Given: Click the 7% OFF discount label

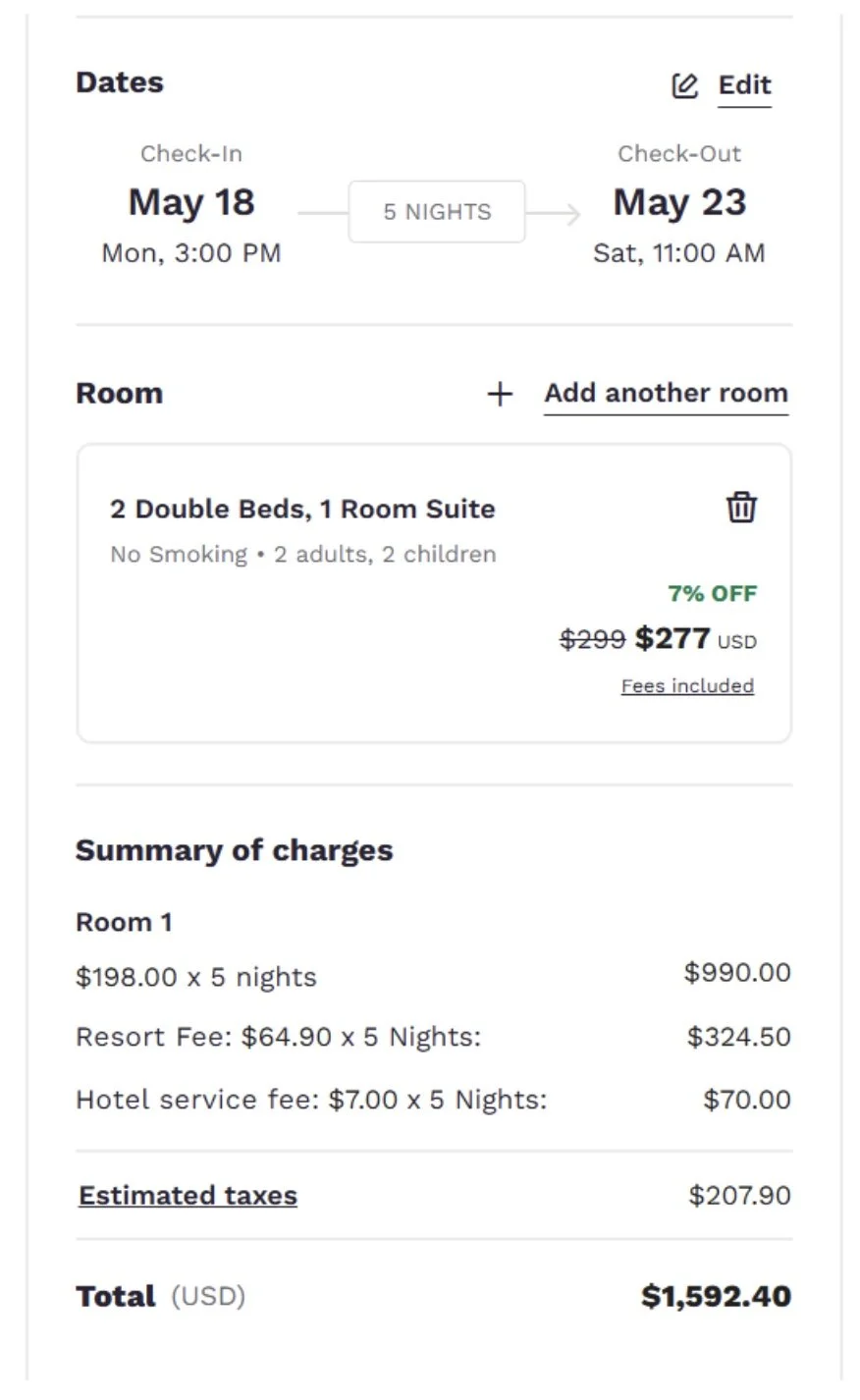Looking at the screenshot, I should 712,594.
